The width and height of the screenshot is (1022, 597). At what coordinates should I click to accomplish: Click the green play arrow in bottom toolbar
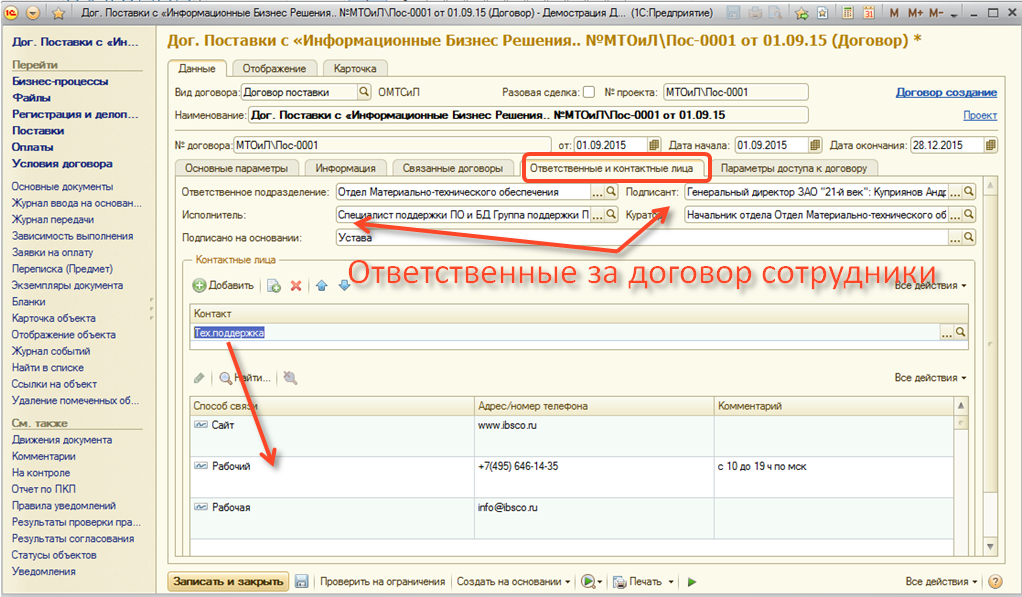pos(692,581)
